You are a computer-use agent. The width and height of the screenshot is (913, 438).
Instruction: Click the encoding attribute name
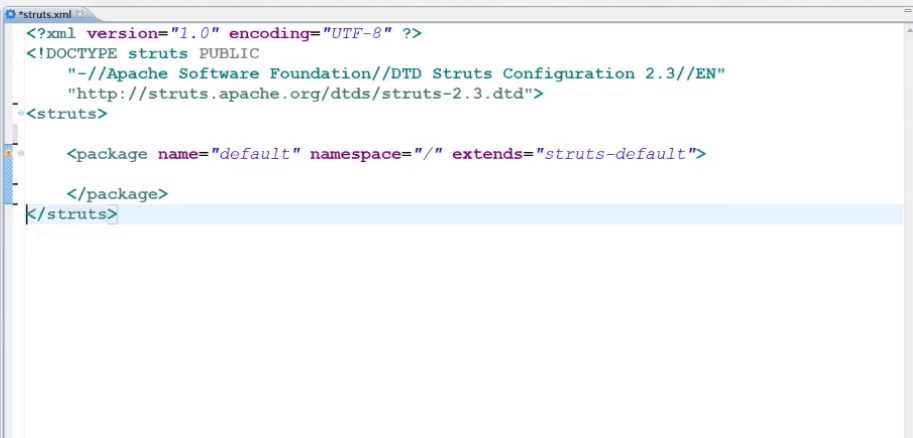269,33
